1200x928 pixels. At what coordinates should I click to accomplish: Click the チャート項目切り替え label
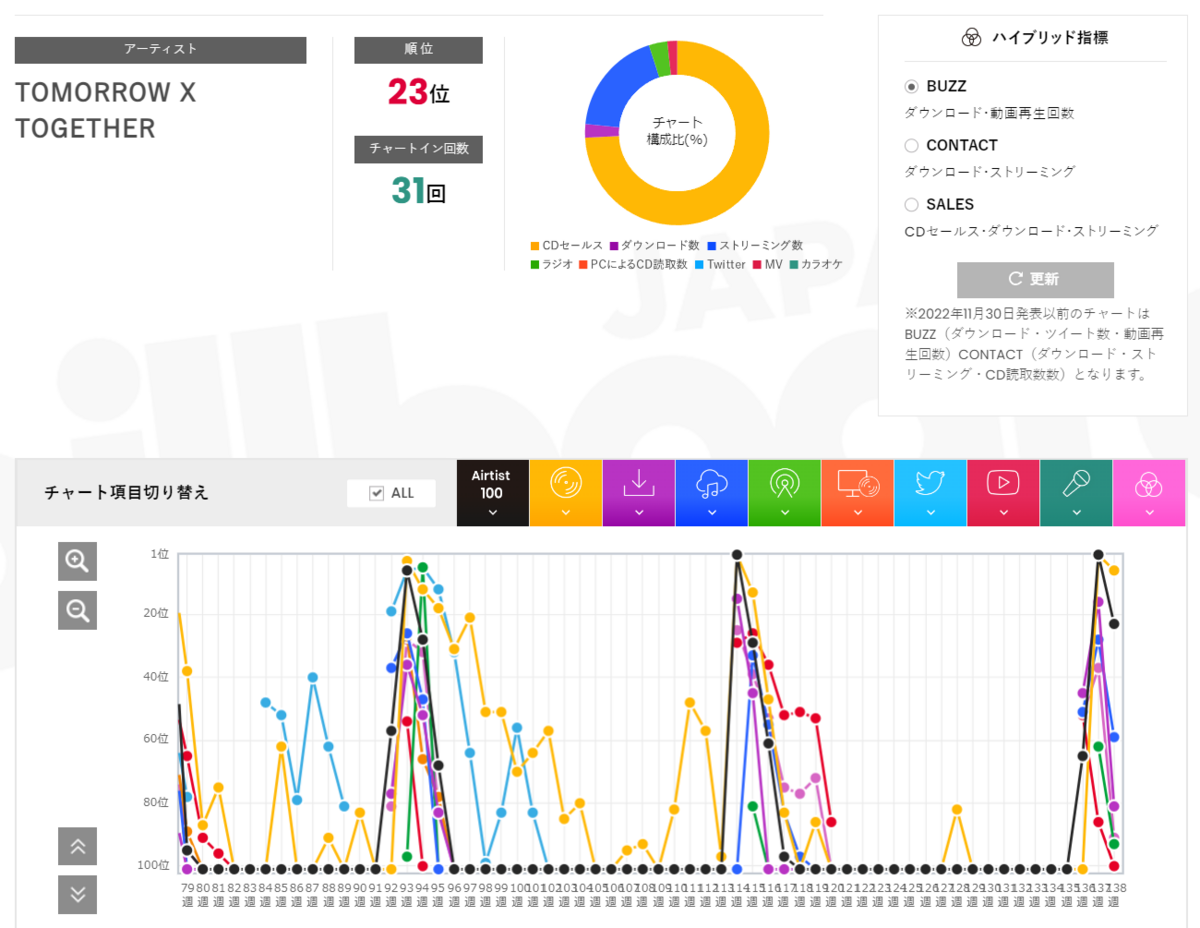coord(127,493)
